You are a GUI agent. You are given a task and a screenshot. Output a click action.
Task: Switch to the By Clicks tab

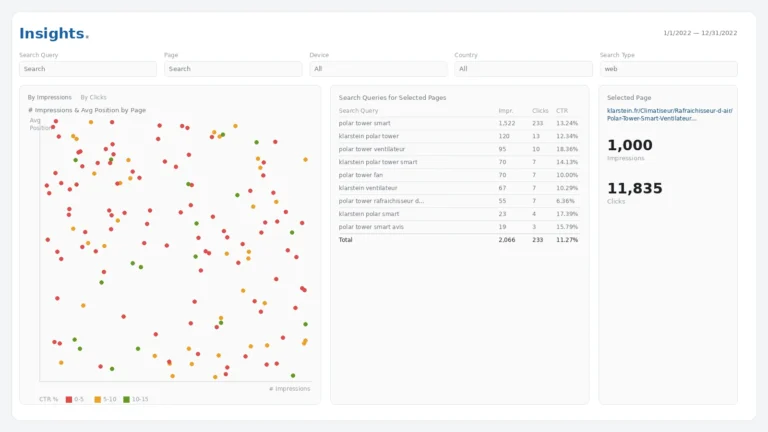point(94,97)
